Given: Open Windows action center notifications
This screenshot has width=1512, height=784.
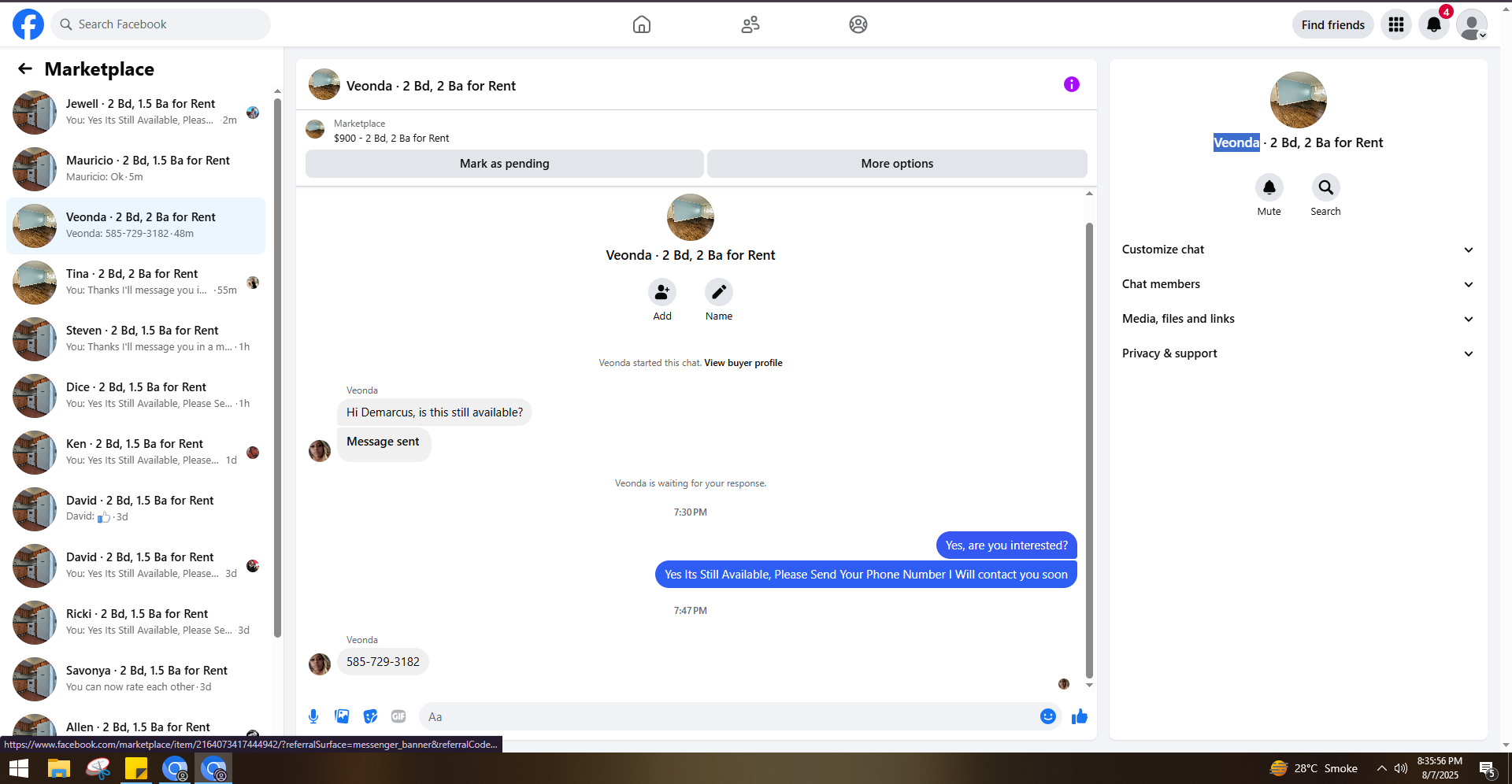Looking at the screenshot, I should 1488,769.
